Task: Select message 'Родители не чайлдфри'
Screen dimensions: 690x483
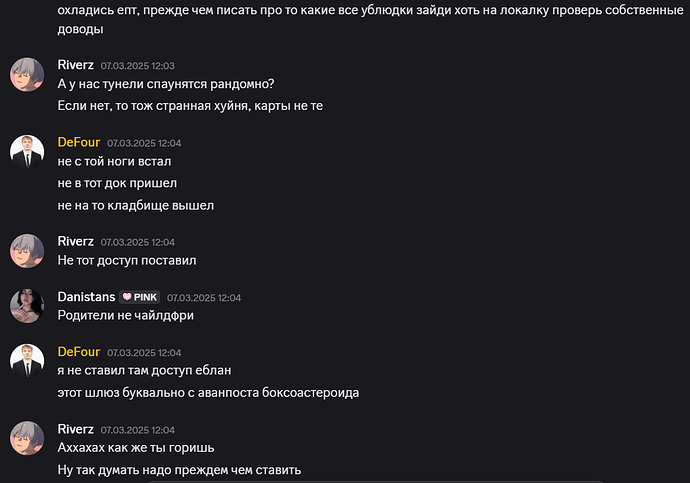Action: pos(126,316)
